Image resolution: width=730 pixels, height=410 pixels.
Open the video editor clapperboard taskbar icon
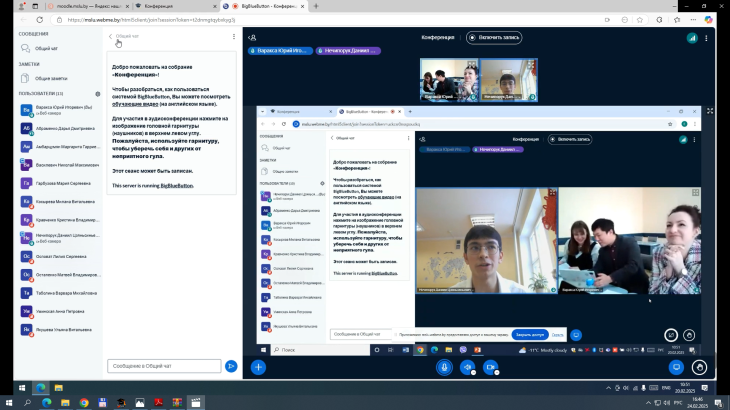click(x=196, y=403)
